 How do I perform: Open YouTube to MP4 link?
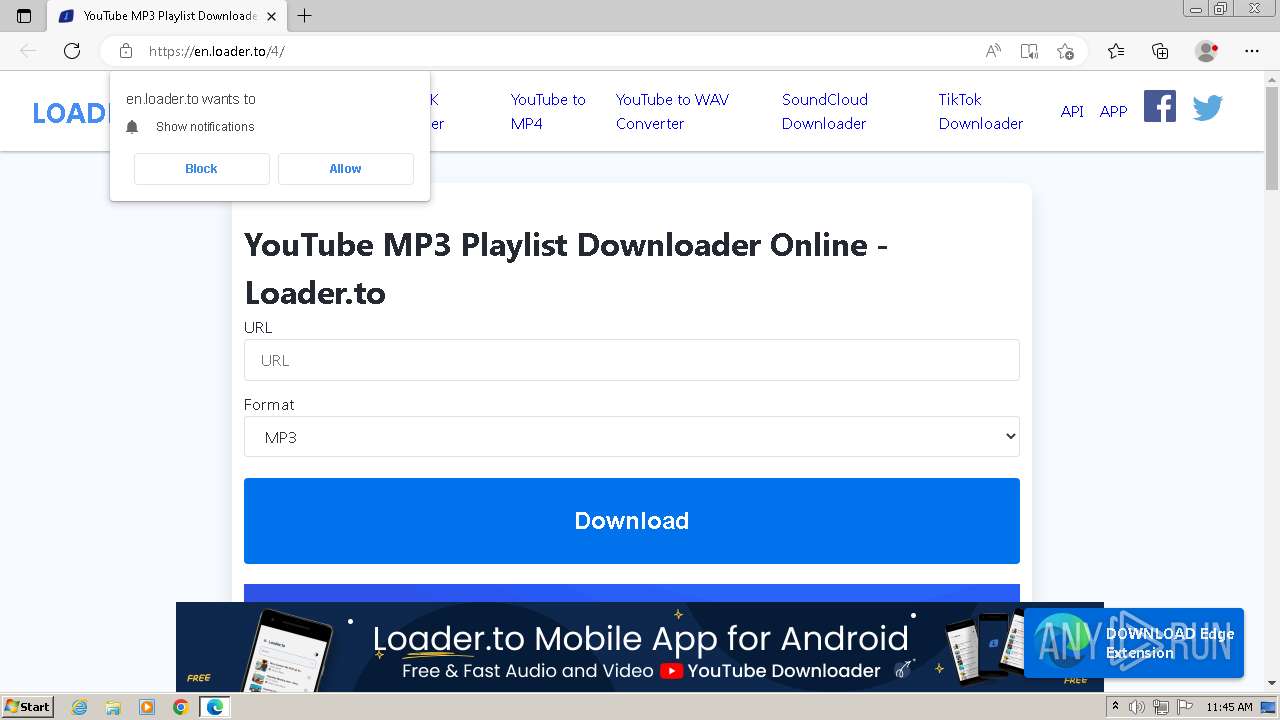click(548, 111)
